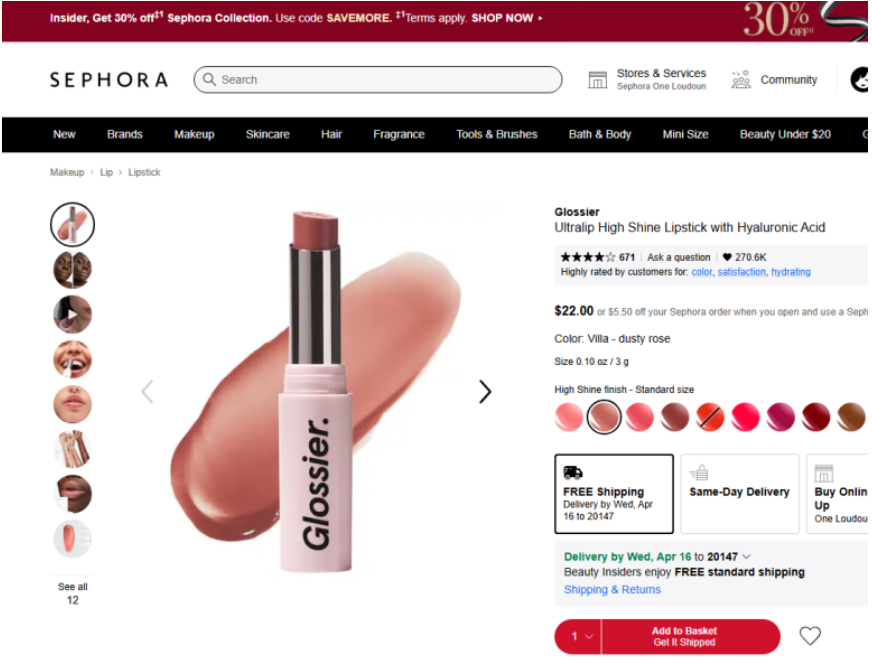Open the quantity dropdown showing 1

pyautogui.click(x=578, y=636)
